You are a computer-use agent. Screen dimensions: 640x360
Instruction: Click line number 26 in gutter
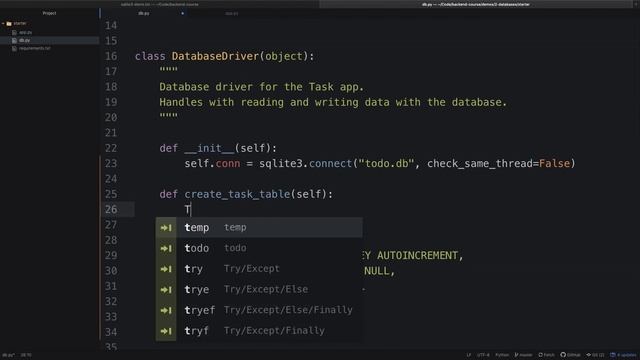[x=111, y=209]
